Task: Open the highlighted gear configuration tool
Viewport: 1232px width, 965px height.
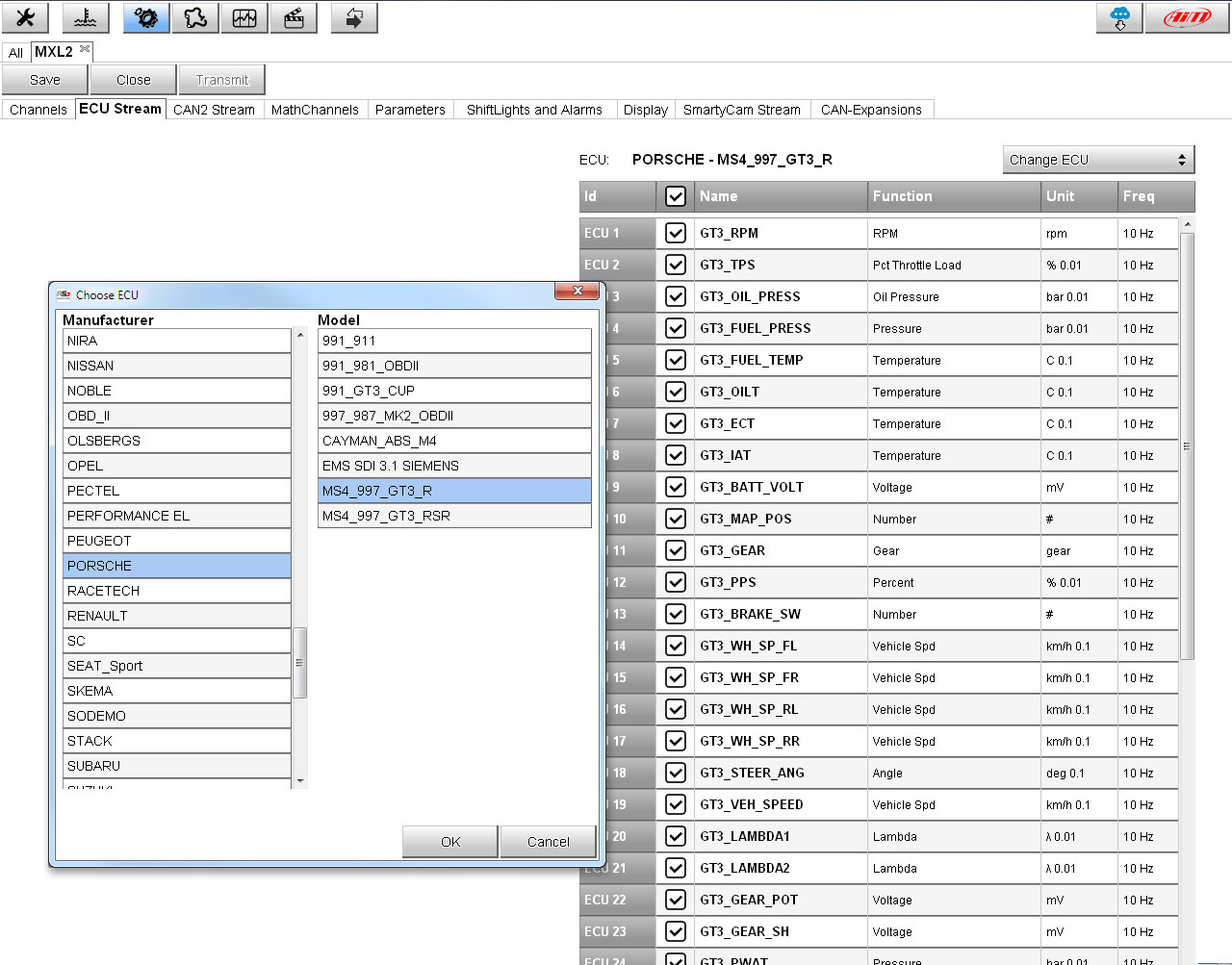Action: pyautogui.click(x=145, y=17)
